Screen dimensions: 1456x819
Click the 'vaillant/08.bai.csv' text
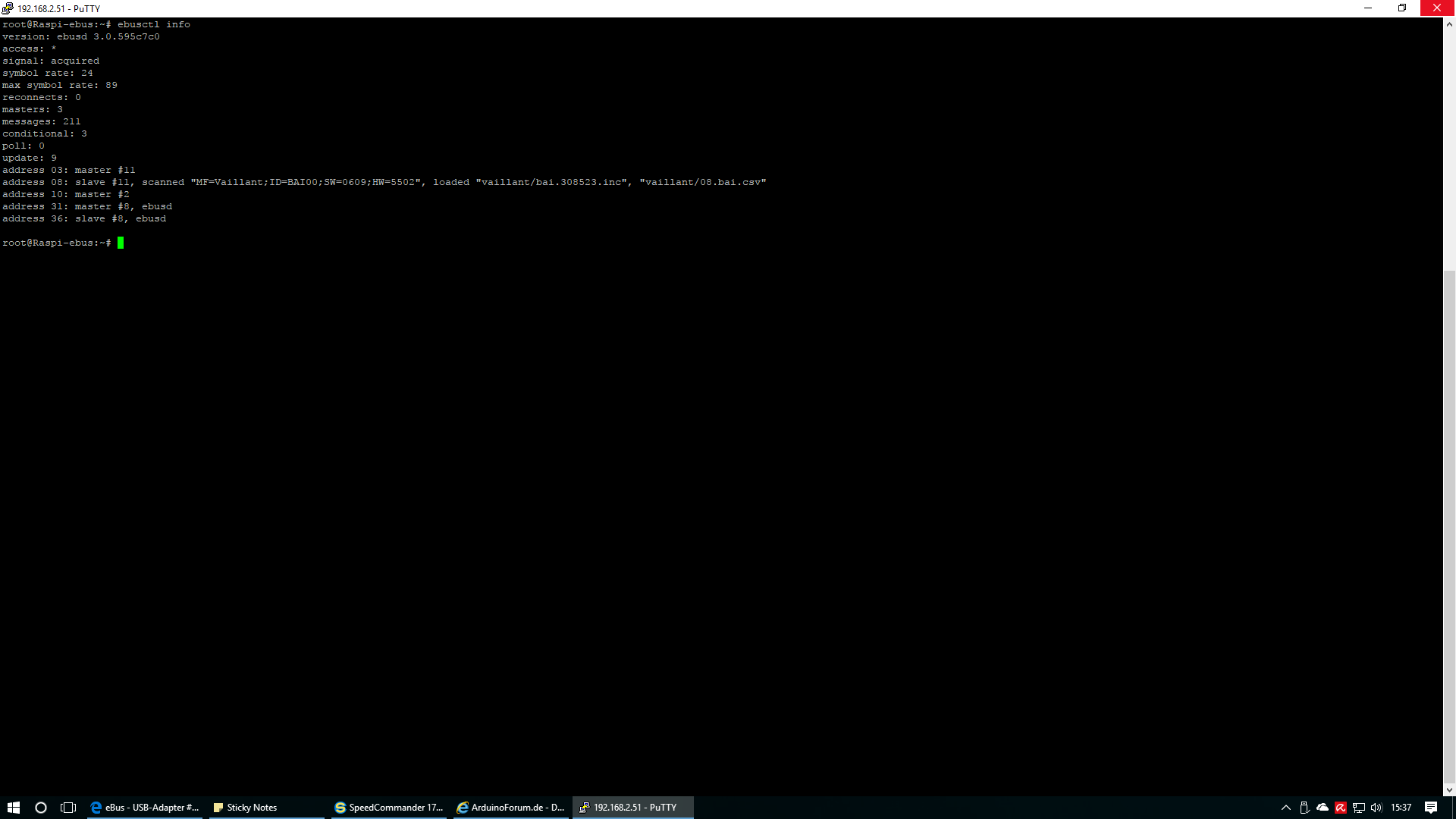703,182
